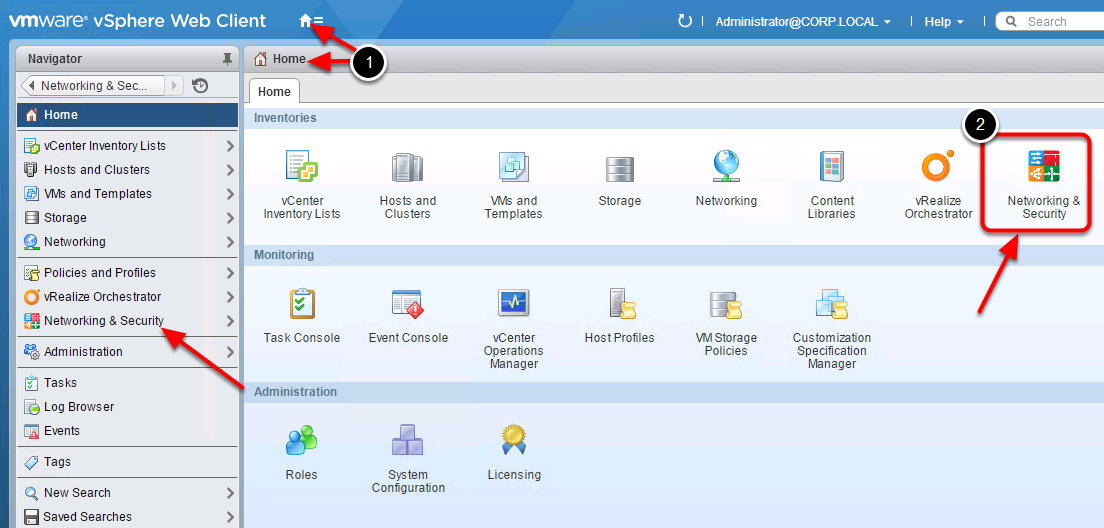Click vmware vSphere Web Client logo

click(x=137, y=20)
